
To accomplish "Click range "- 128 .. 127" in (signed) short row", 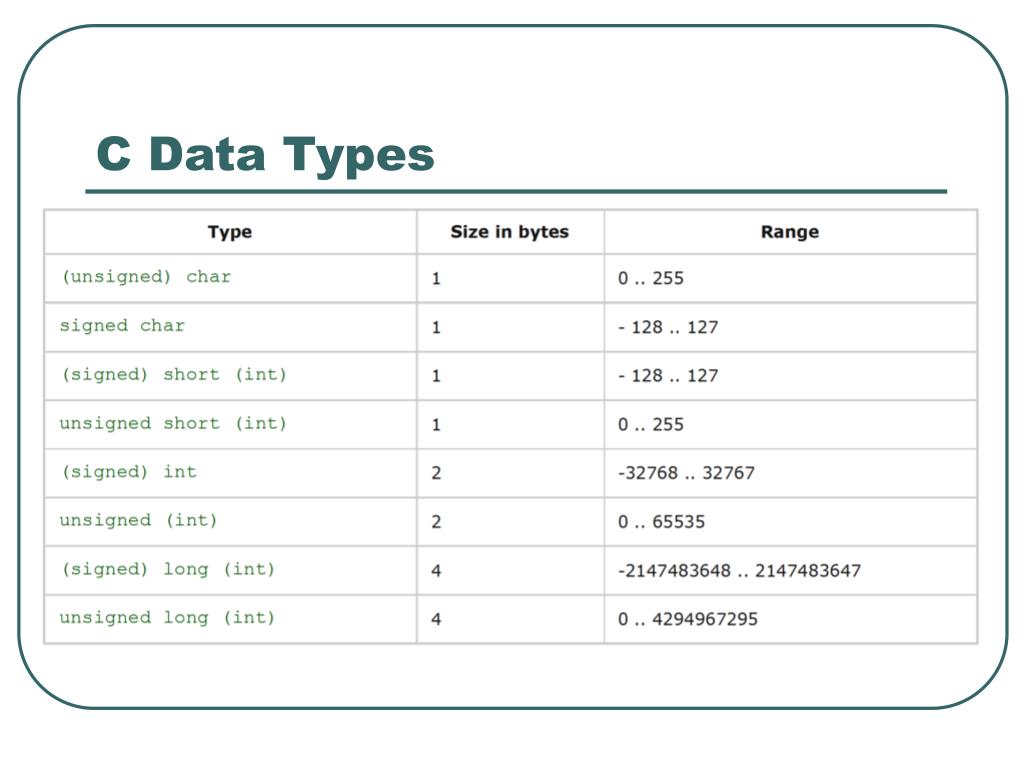I will coord(668,376).
